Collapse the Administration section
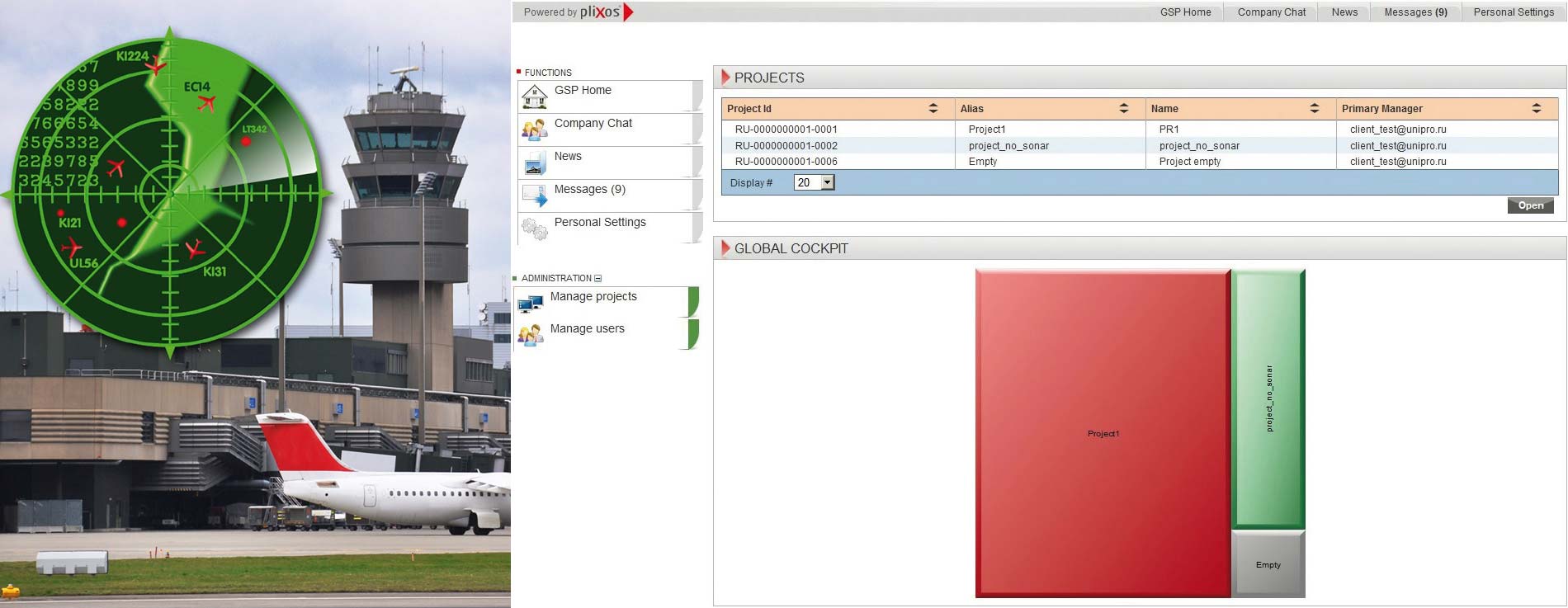The height and width of the screenshot is (608, 1568). click(x=598, y=279)
